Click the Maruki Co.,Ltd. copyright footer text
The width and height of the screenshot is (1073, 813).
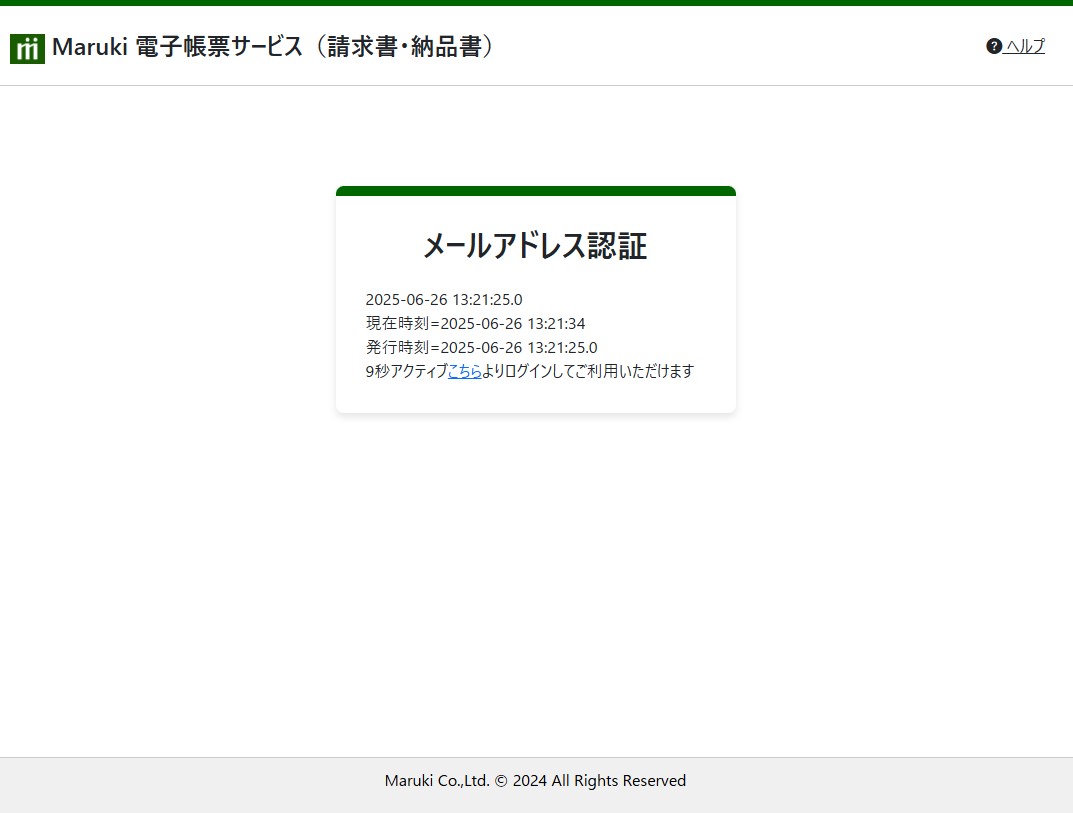(x=535, y=780)
